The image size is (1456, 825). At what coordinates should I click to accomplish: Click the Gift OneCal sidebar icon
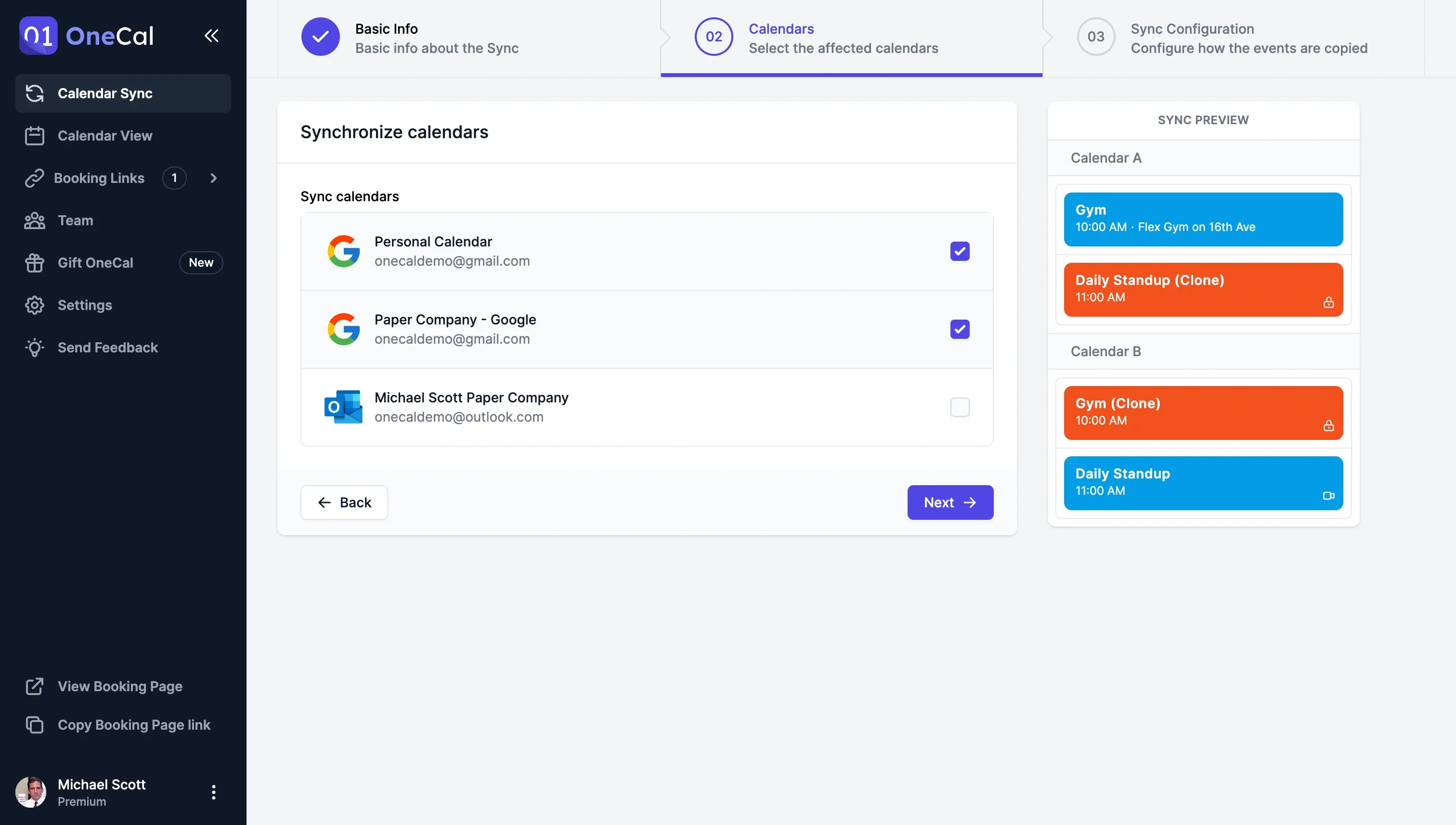[x=35, y=262]
